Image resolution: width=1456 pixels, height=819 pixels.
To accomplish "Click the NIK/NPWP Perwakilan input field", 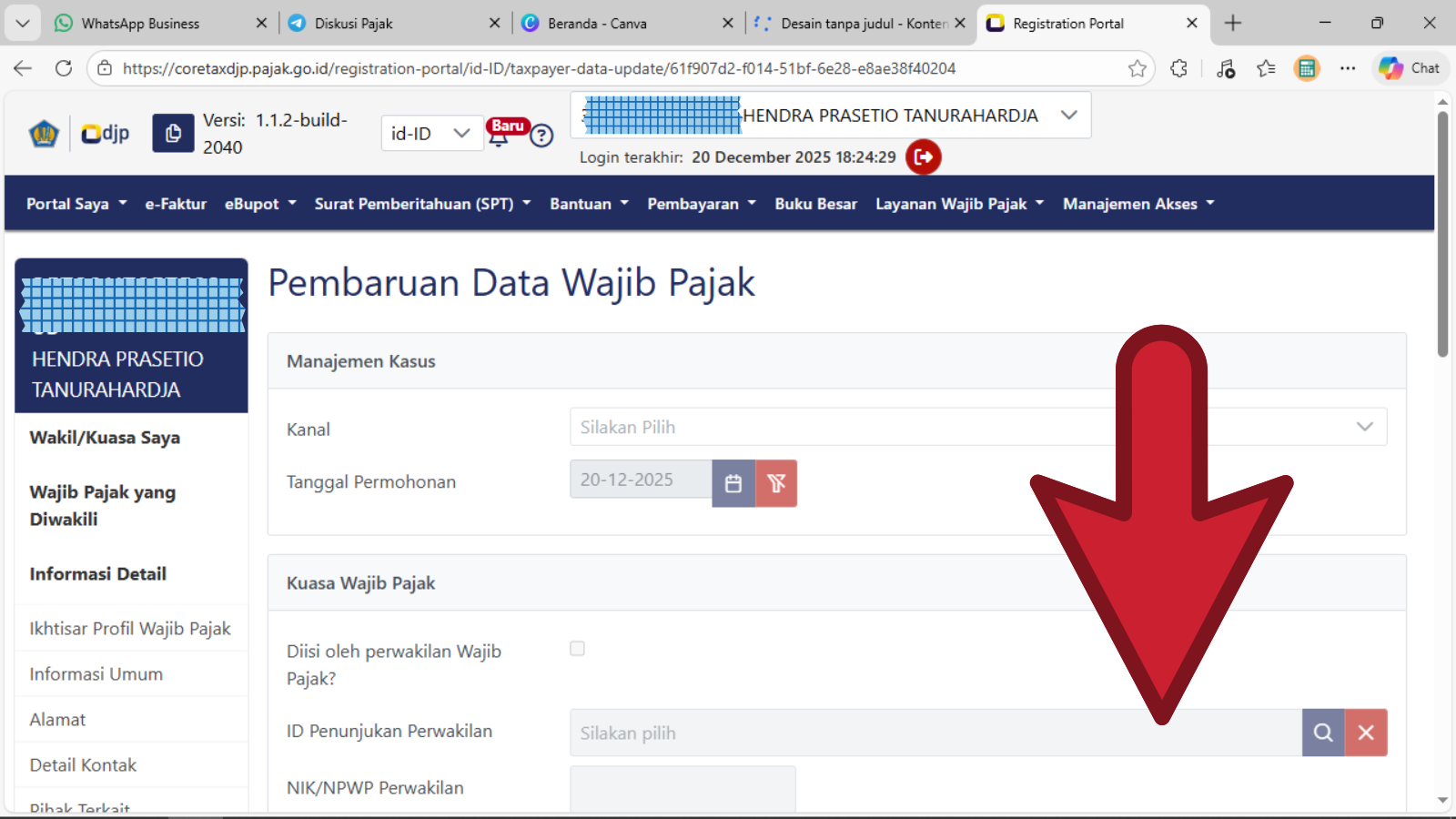I will (682, 787).
